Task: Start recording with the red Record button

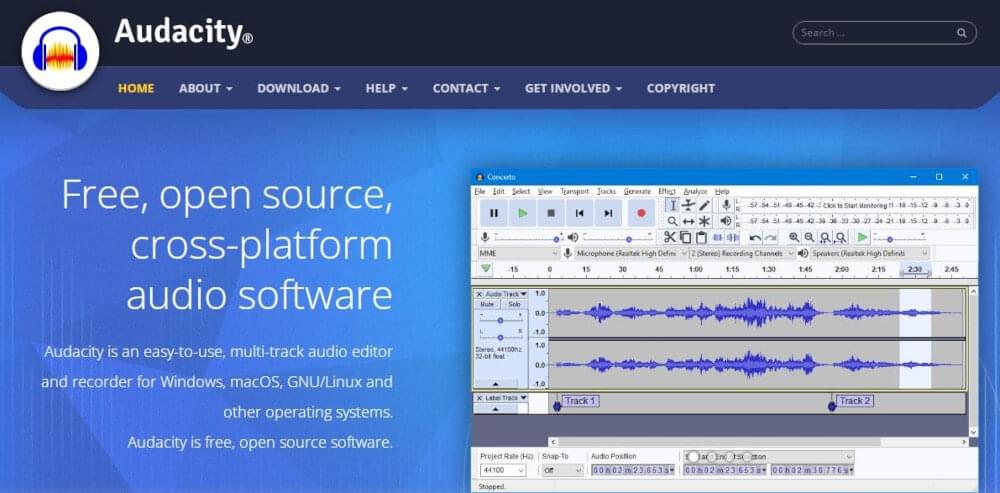Action: (641, 213)
